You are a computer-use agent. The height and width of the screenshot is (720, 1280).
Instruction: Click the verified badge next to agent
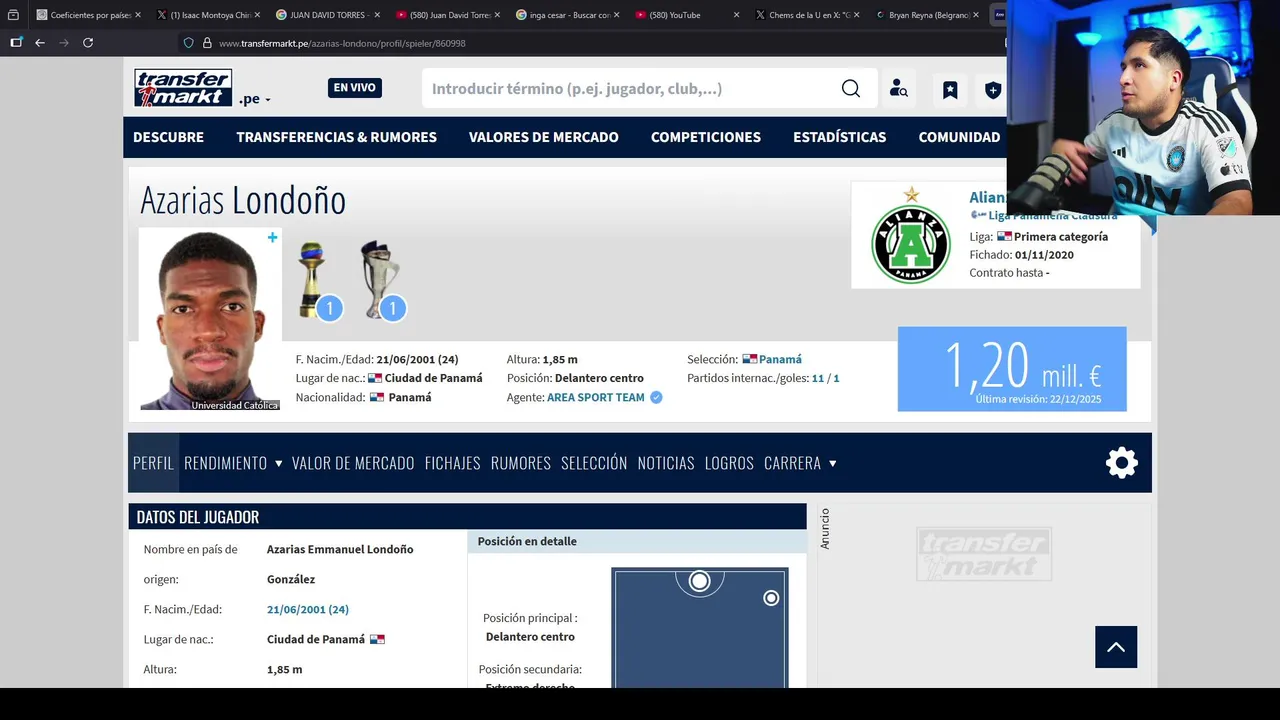point(656,397)
